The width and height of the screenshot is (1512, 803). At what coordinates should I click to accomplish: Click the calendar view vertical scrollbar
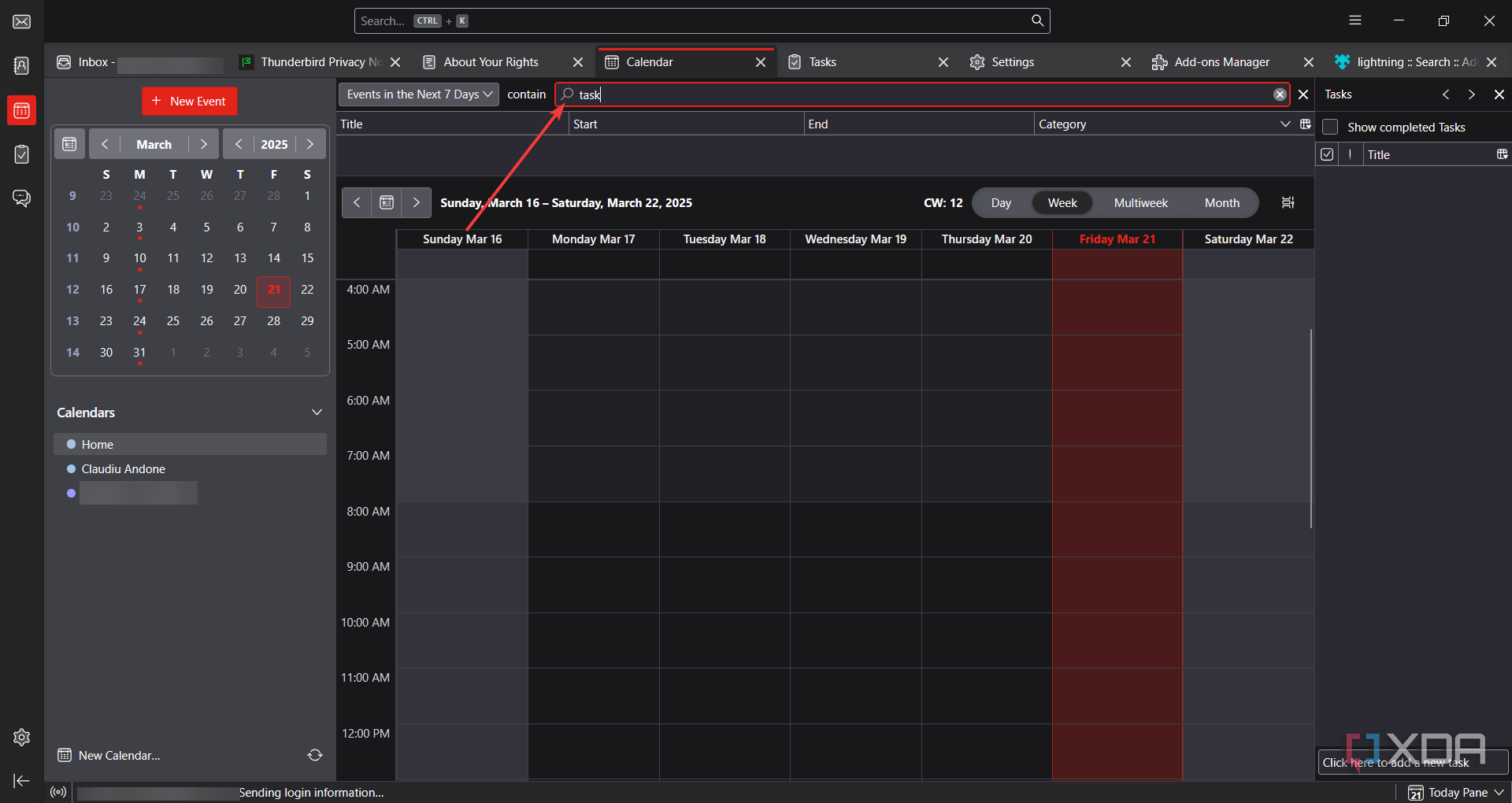click(1310, 428)
